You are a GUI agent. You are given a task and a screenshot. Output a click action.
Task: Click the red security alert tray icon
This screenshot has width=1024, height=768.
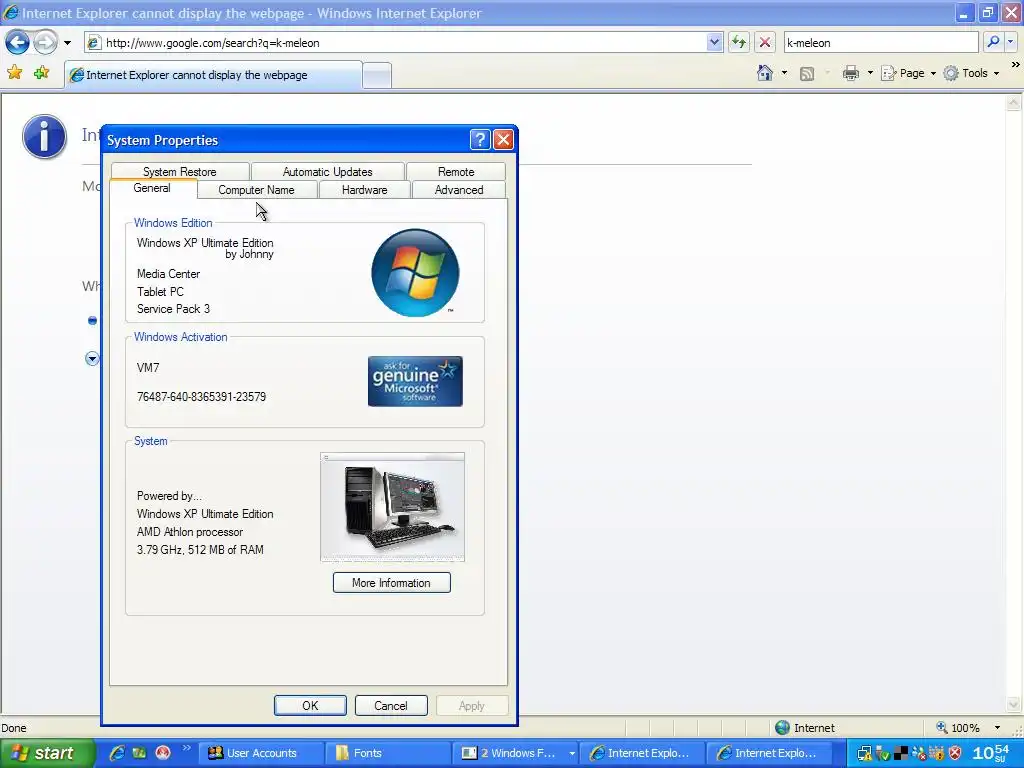click(x=955, y=754)
